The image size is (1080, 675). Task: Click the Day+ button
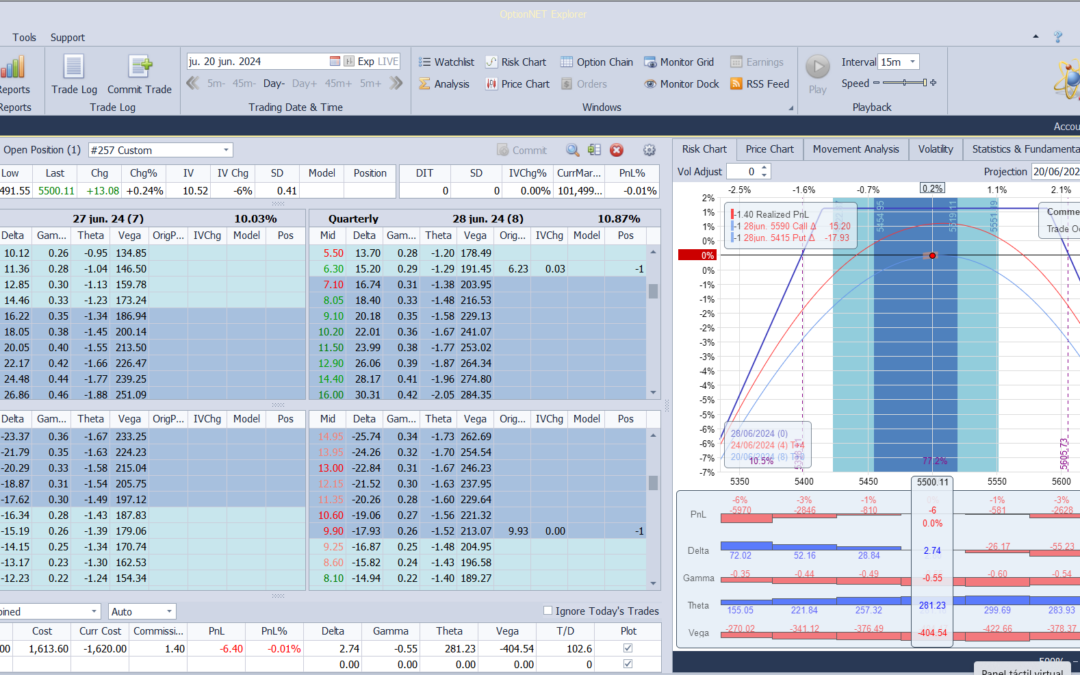pos(304,84)
